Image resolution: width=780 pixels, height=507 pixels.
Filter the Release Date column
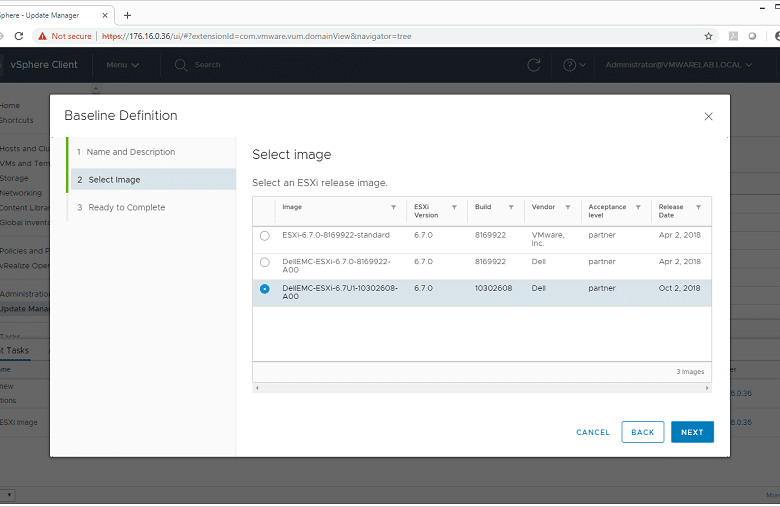point(698,207)
